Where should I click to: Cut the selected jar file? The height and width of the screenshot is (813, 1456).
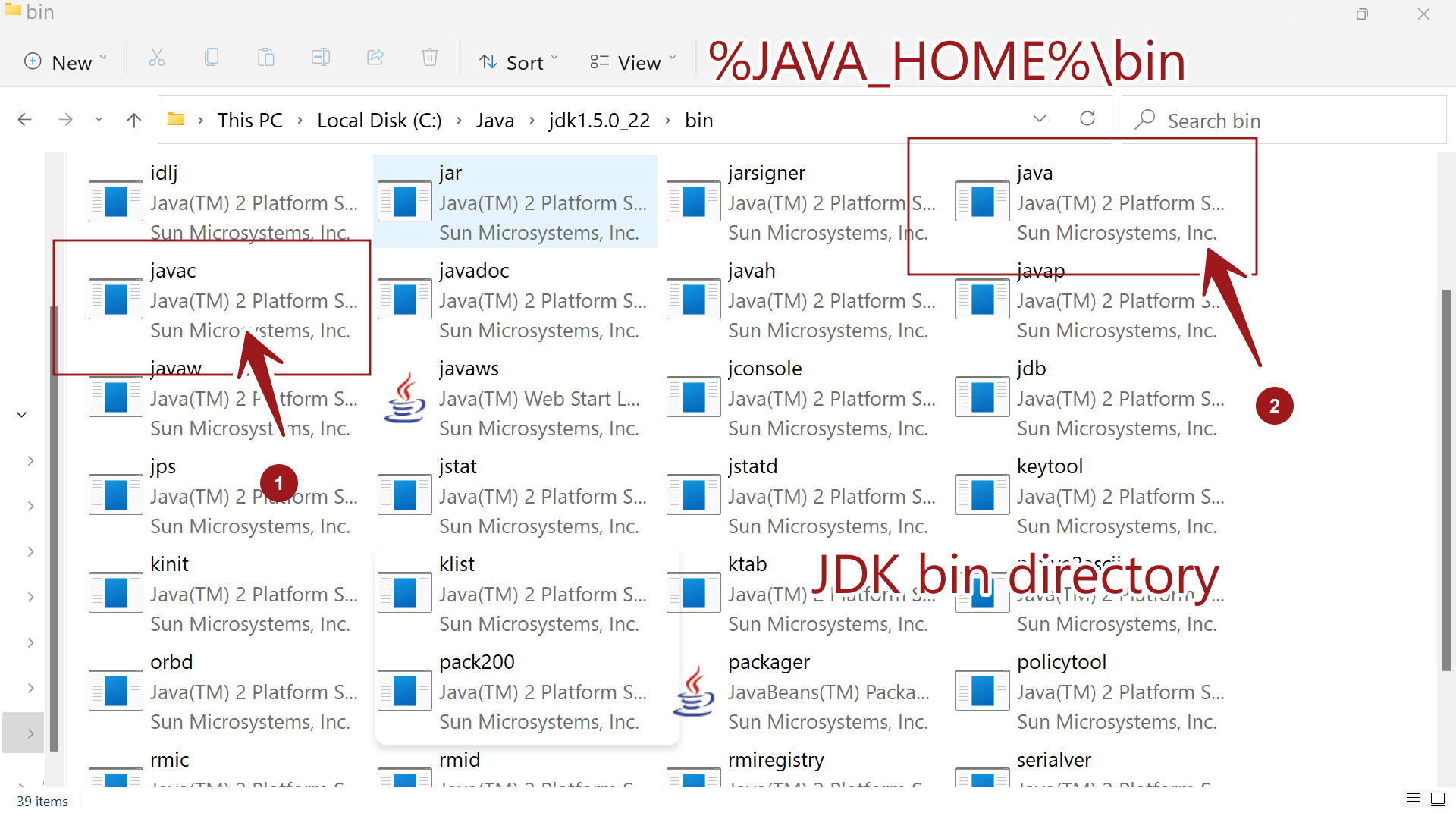[x=157, y=58]
